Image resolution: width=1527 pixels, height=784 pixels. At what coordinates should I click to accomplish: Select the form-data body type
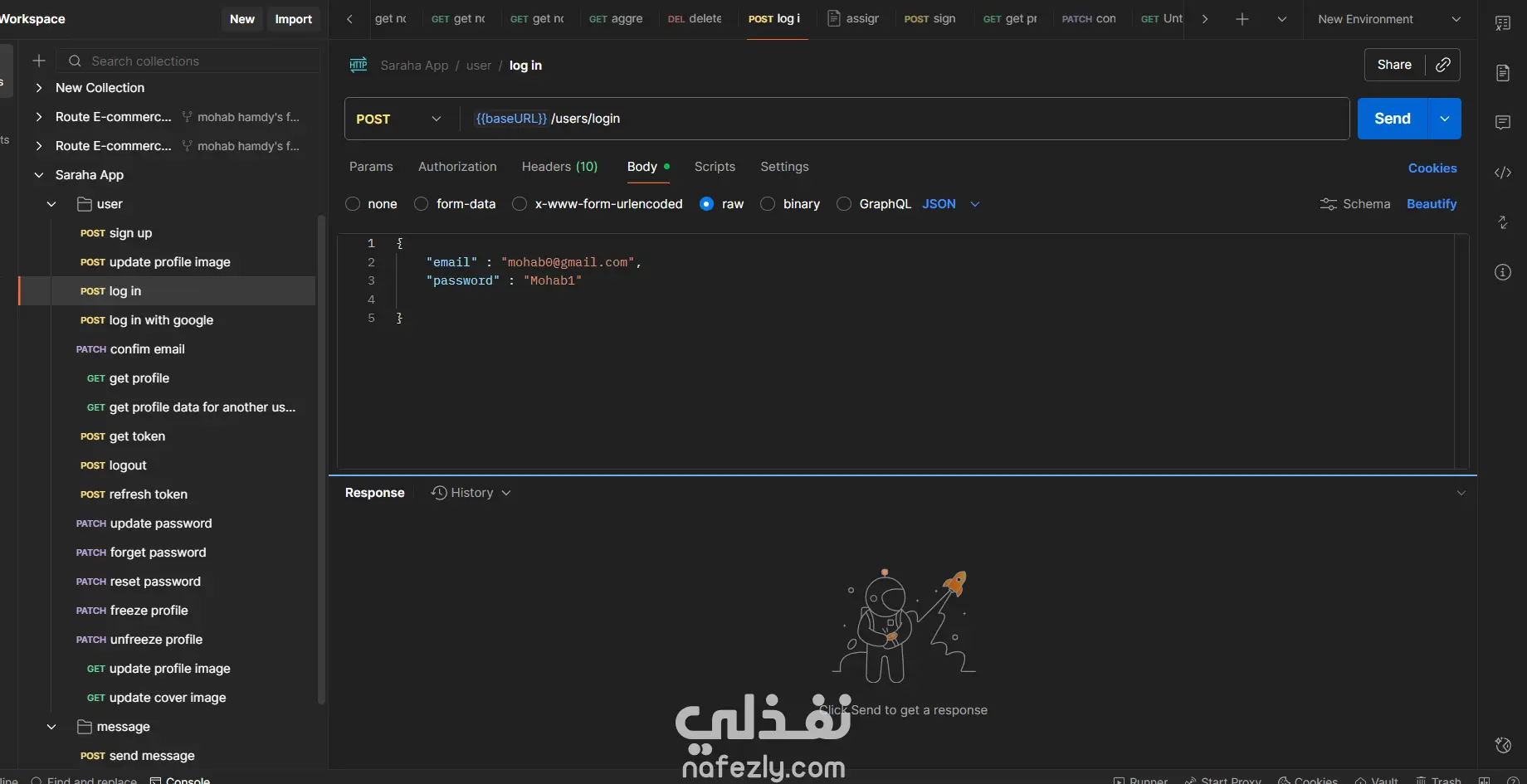click(422, 204)
